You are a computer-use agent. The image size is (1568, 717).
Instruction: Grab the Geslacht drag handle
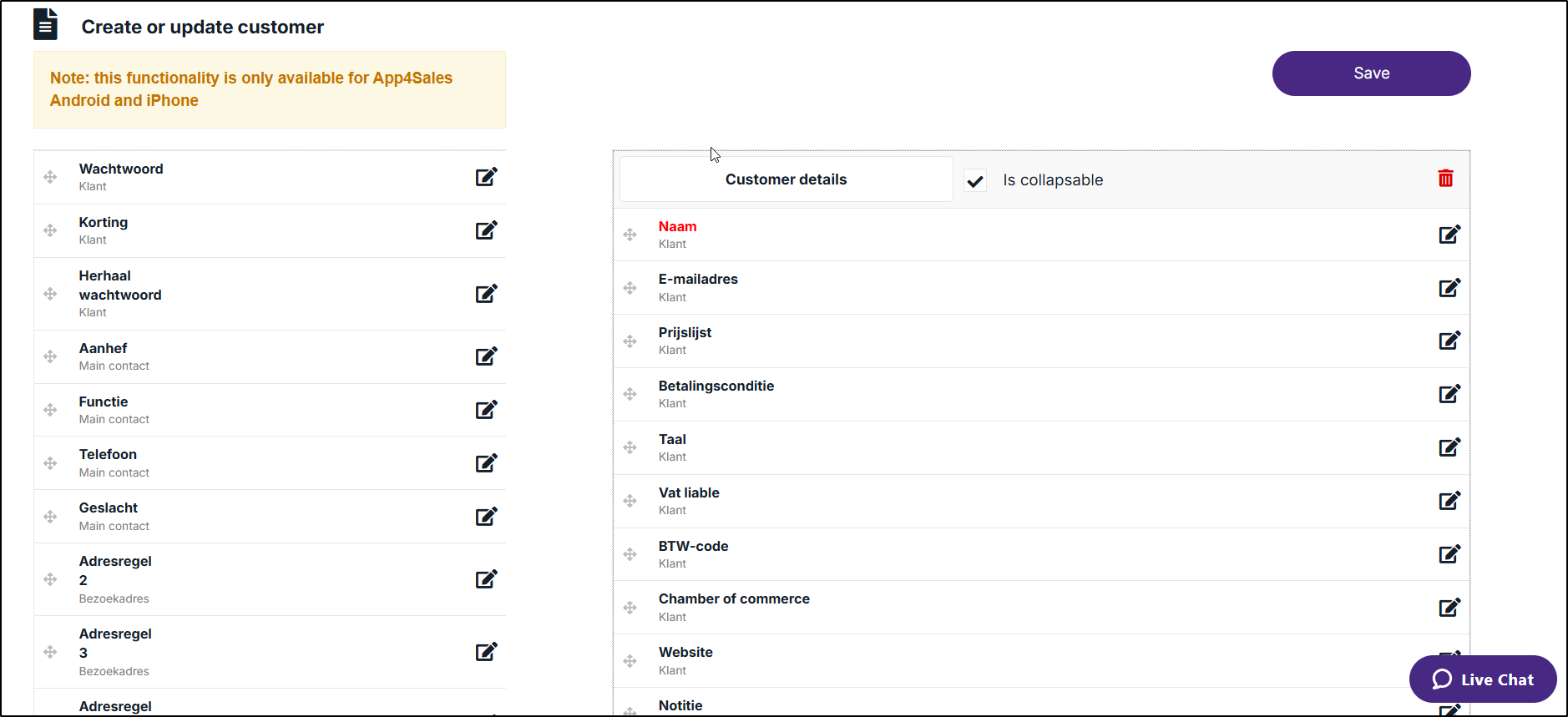coord(50,517)
